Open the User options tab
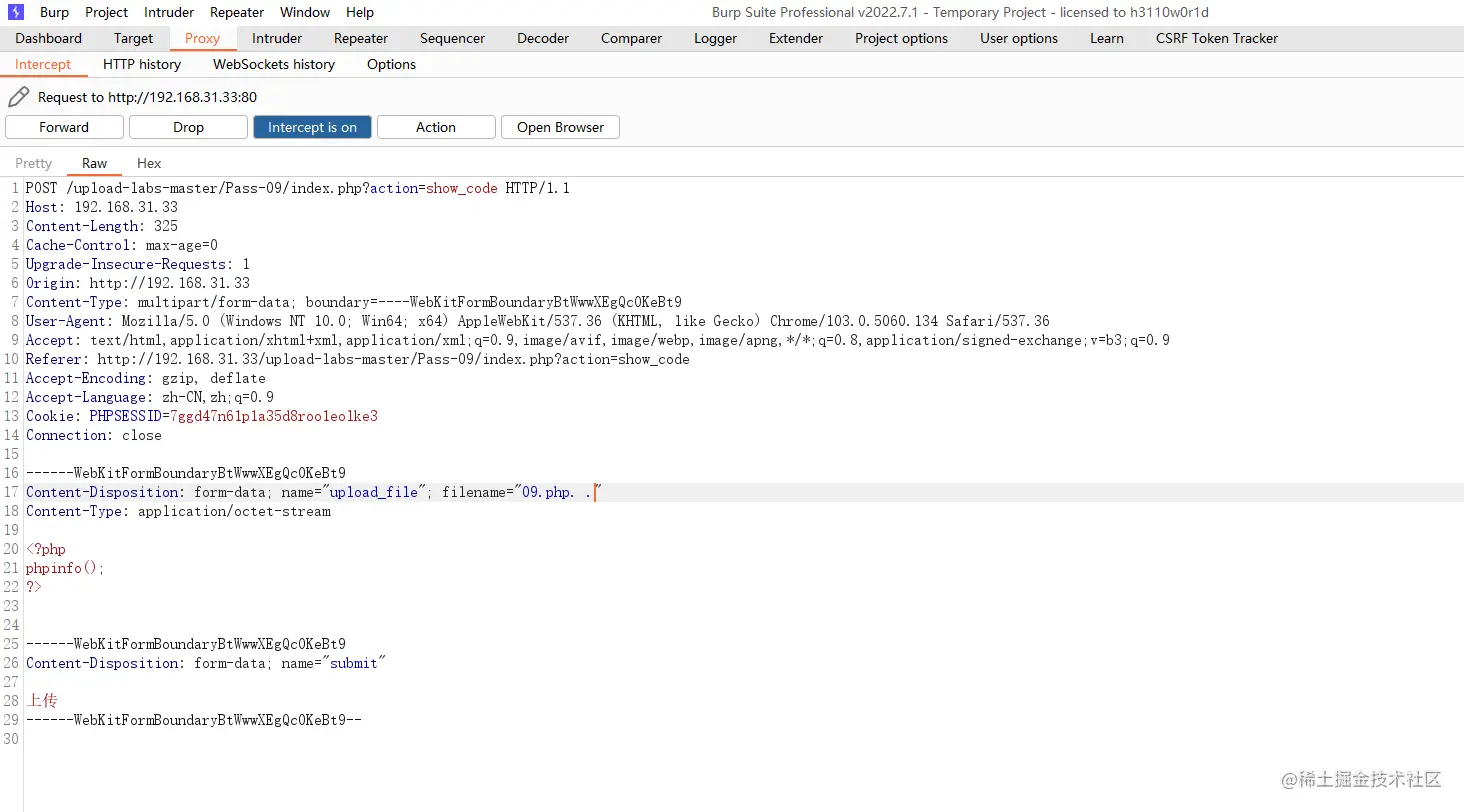 [x=1019, y=38]
